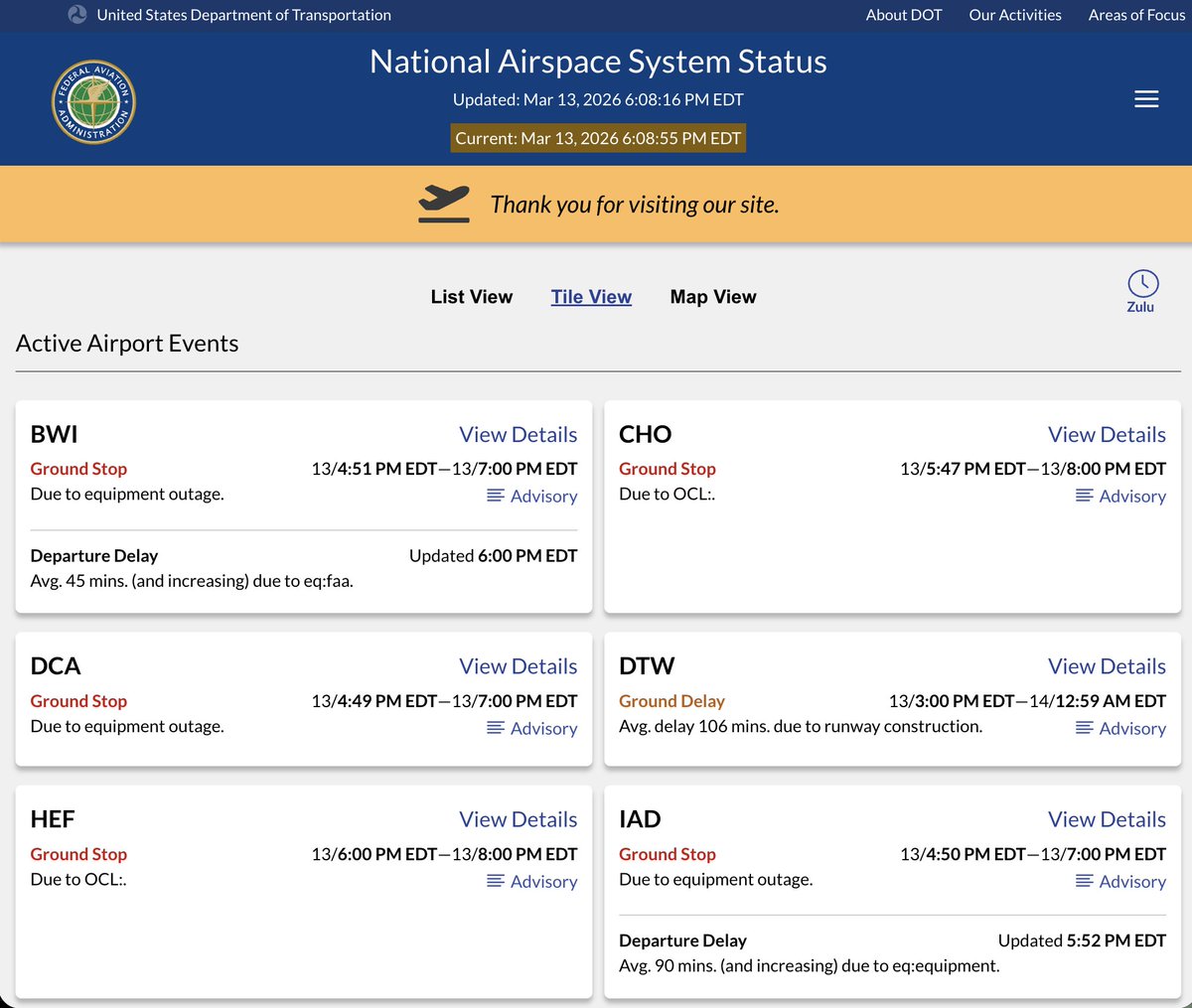Open the CHO Advisory link
This screenshot has height=1008, width=1192.
tap(1121, 497)
